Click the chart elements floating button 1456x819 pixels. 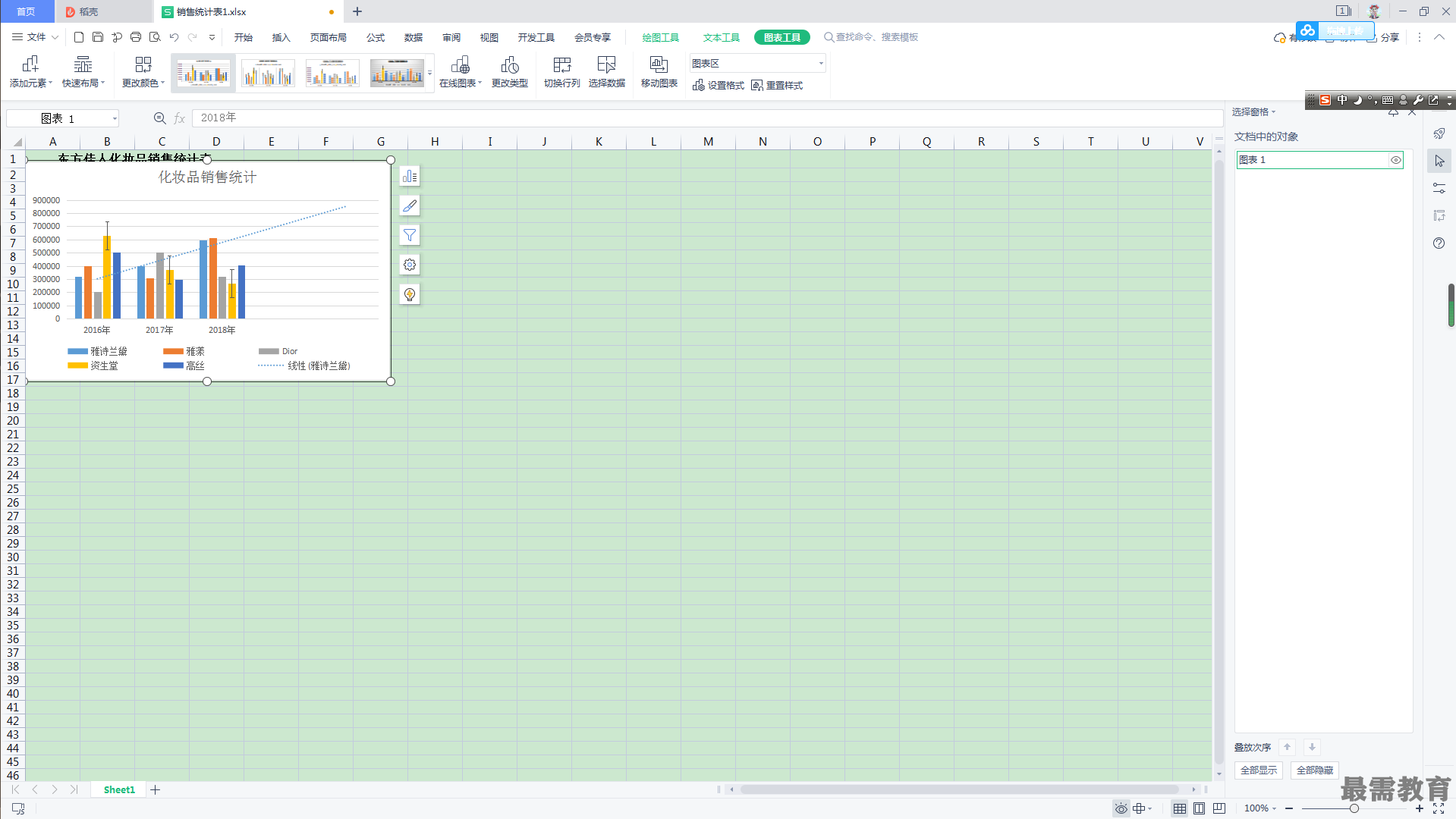[410, 177]
